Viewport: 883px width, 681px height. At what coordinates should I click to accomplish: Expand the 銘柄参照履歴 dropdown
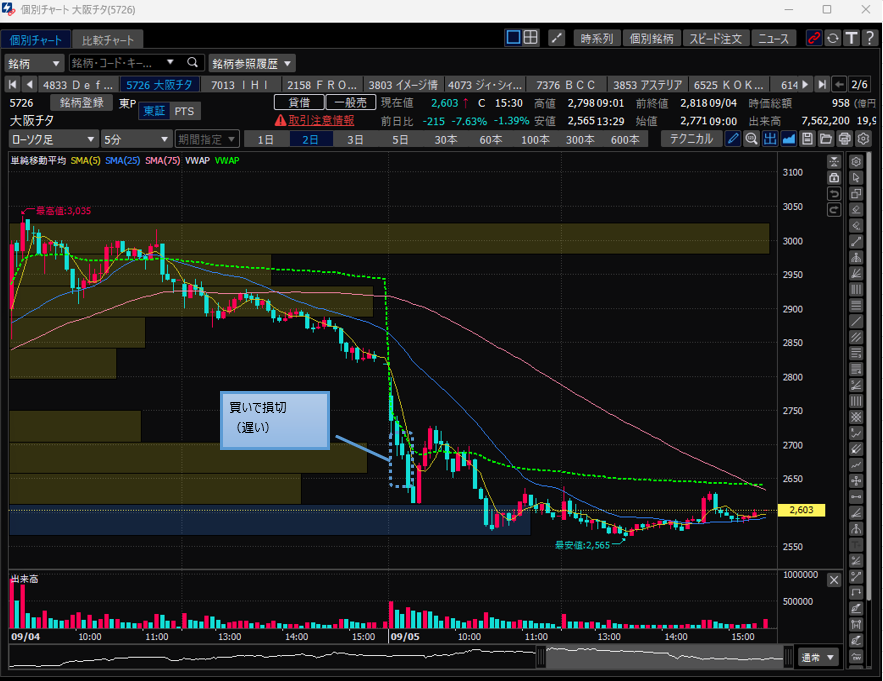252,63
